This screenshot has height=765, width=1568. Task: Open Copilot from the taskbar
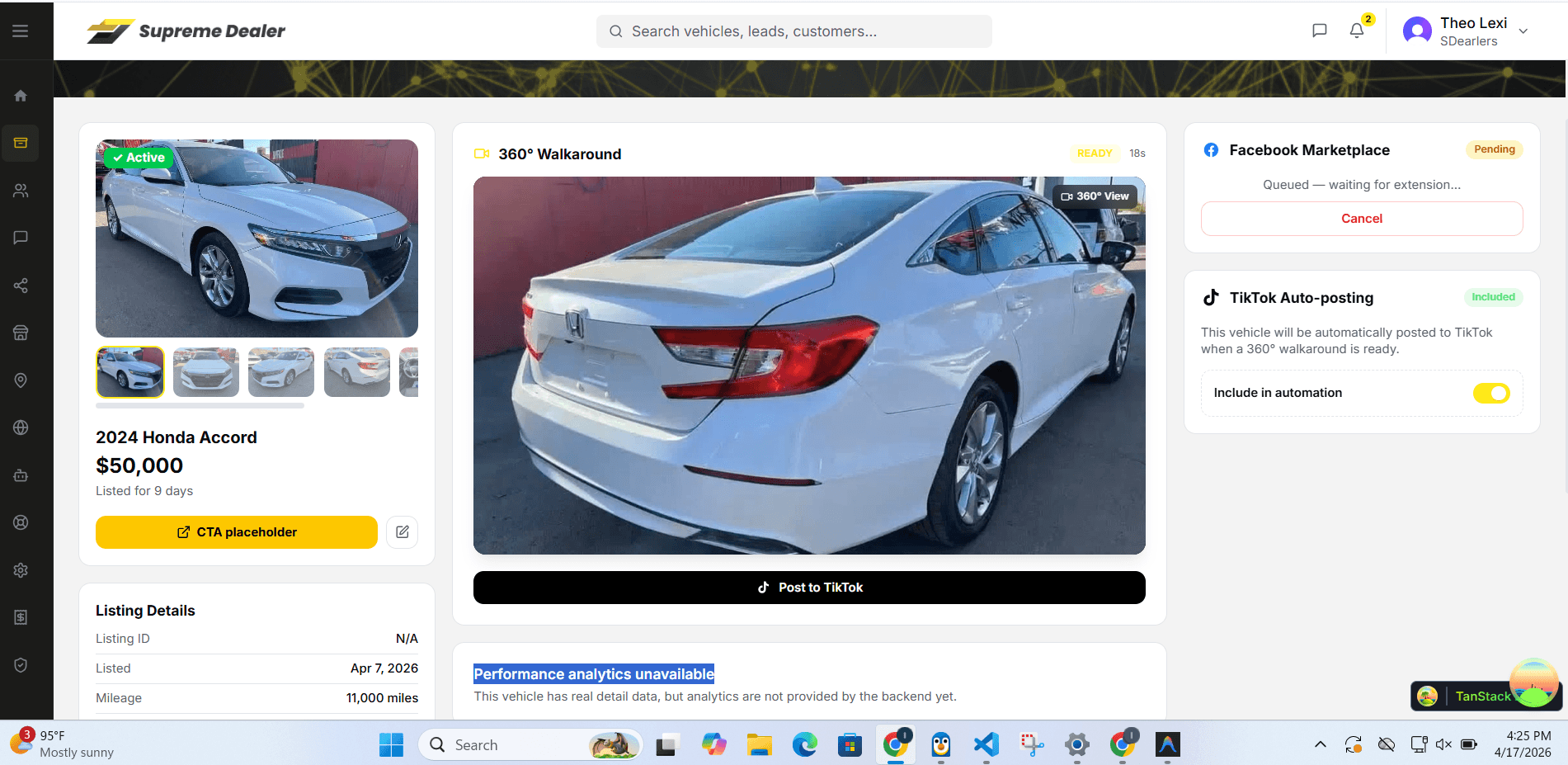pyautogui.click(x=713, y=744)
